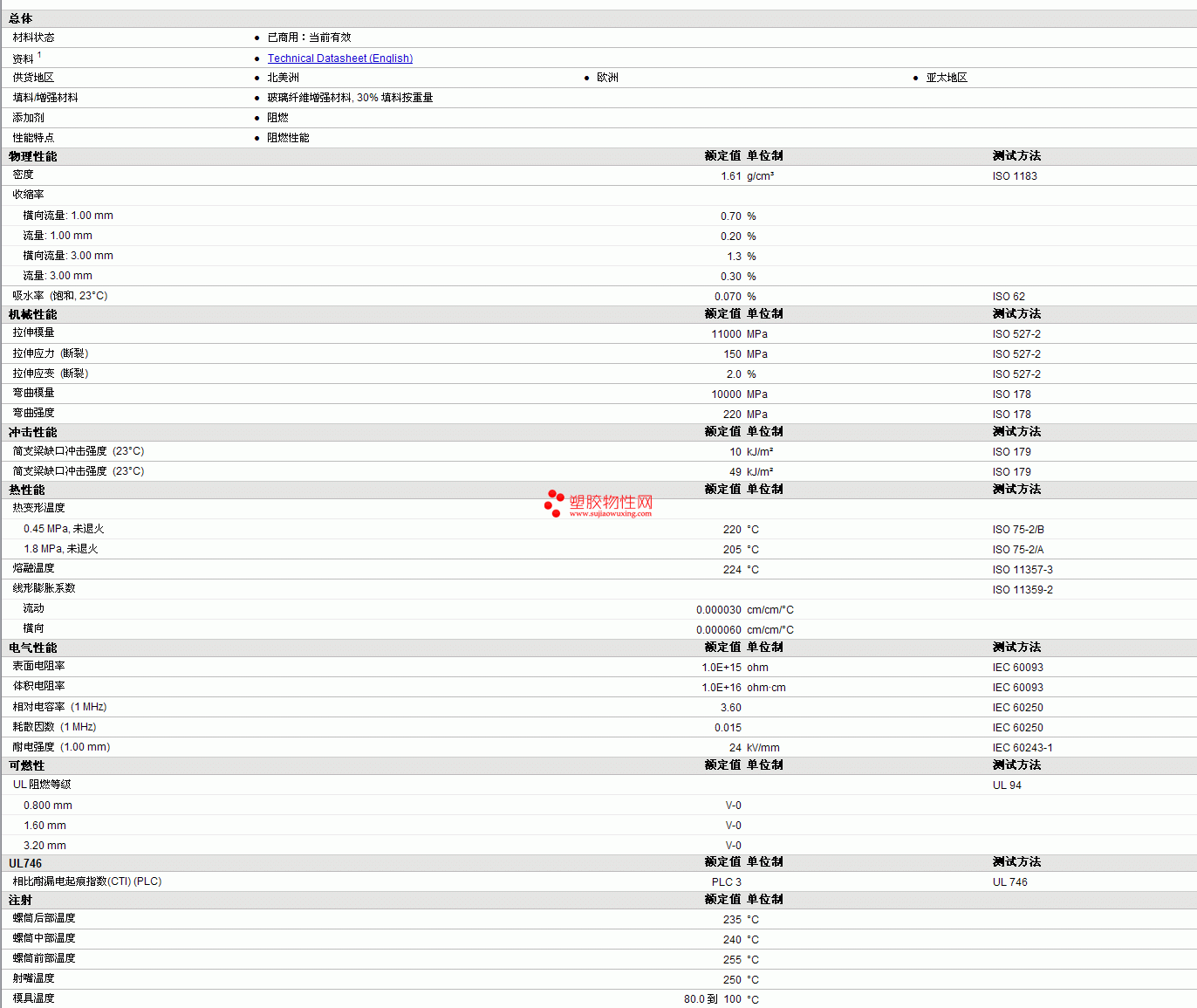Click the ISO 11359-2 test method
The image size is (1197, 1008).
tap(1023, 590)
